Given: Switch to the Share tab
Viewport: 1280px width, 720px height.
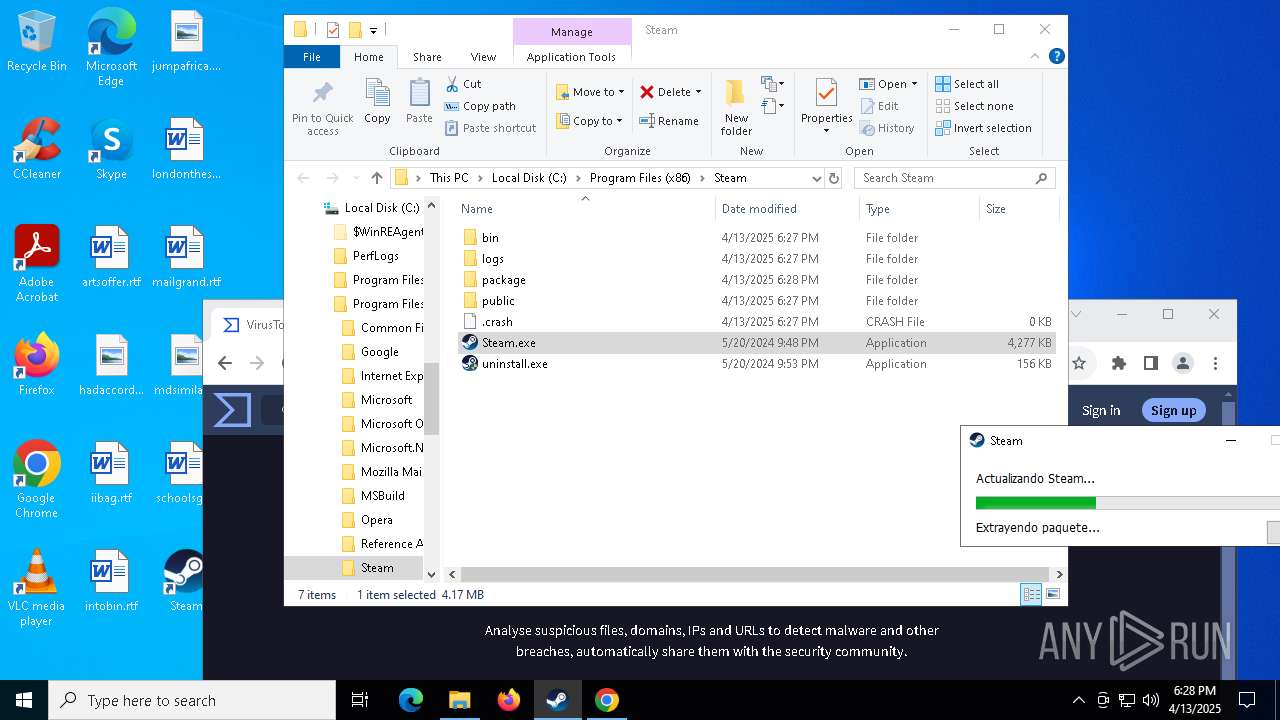Looking at the screenshot, I should (x=427, y=57).
